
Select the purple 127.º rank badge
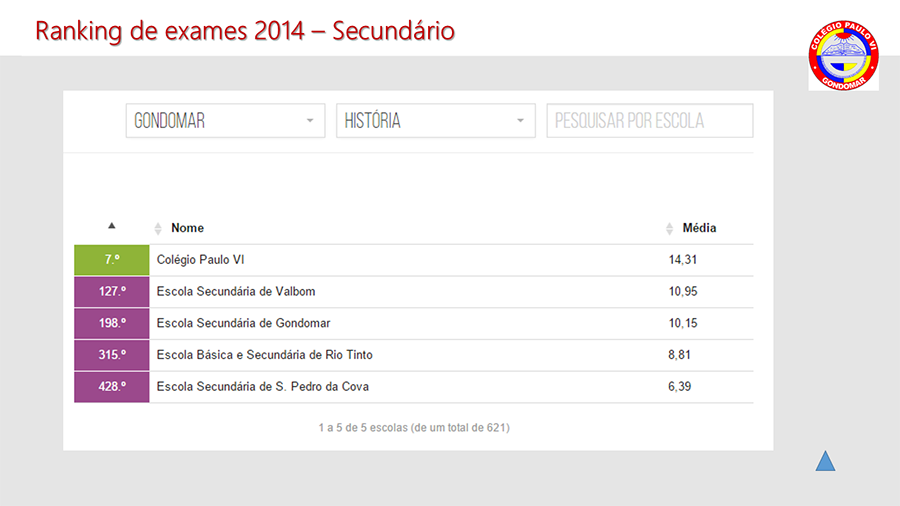click(112, 291)
